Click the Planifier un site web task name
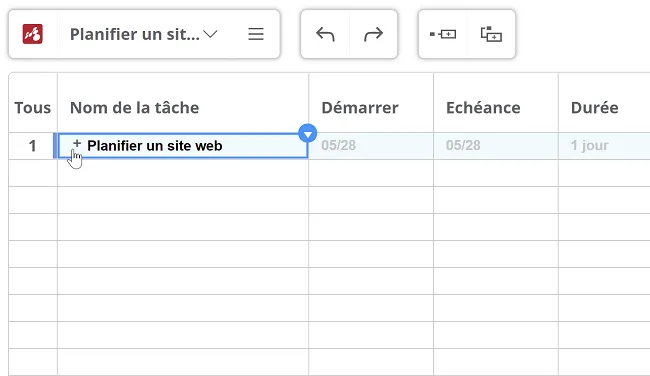The image size is (650, 376). 155,146
